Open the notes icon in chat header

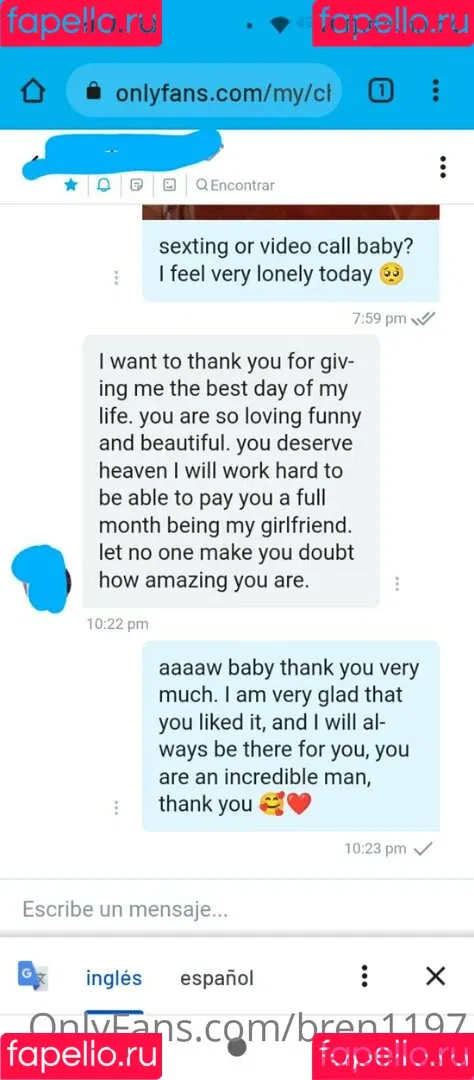pyautogui.click(x=136, y=185)
